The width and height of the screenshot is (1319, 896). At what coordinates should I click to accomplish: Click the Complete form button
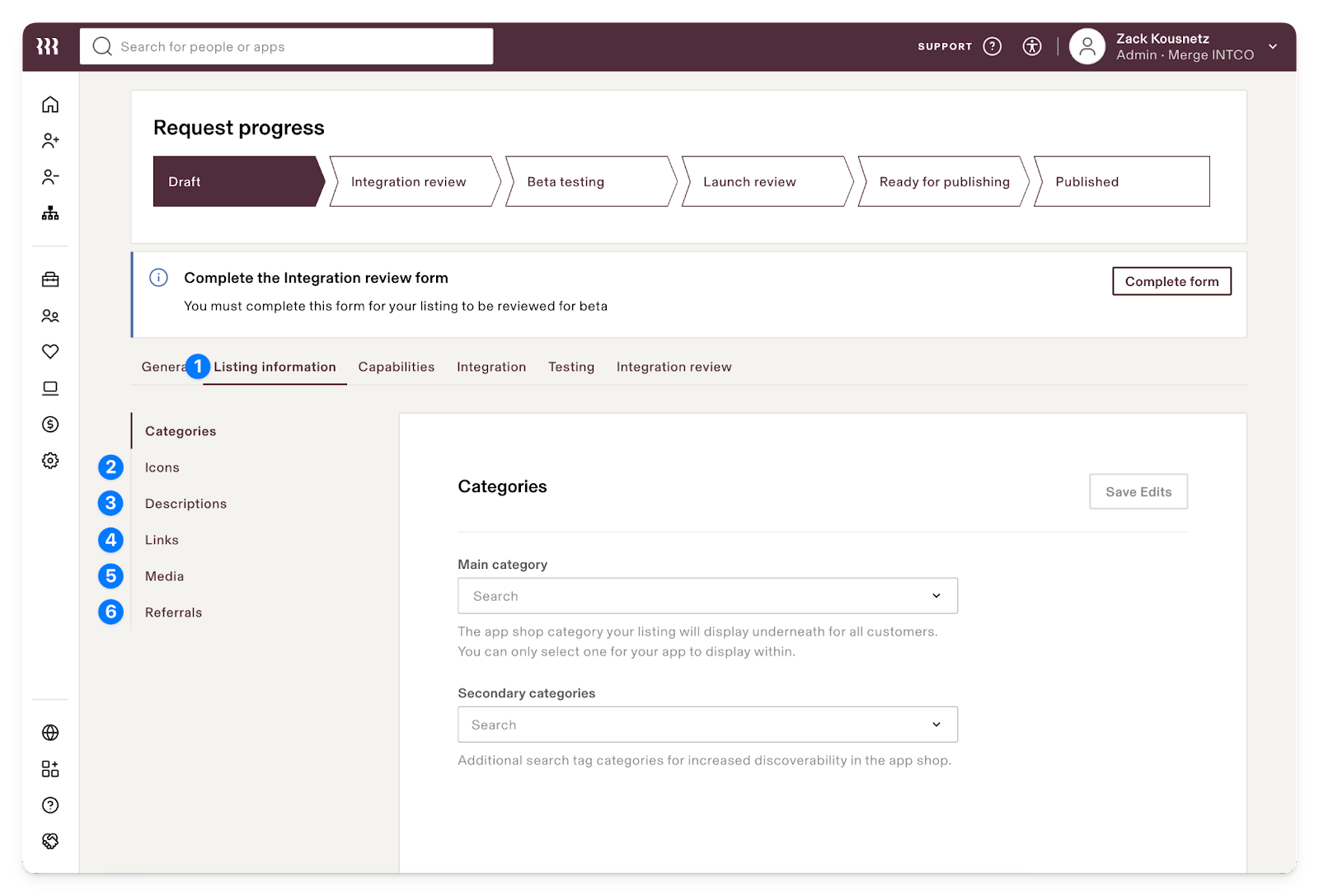[x=1171, y=281]
